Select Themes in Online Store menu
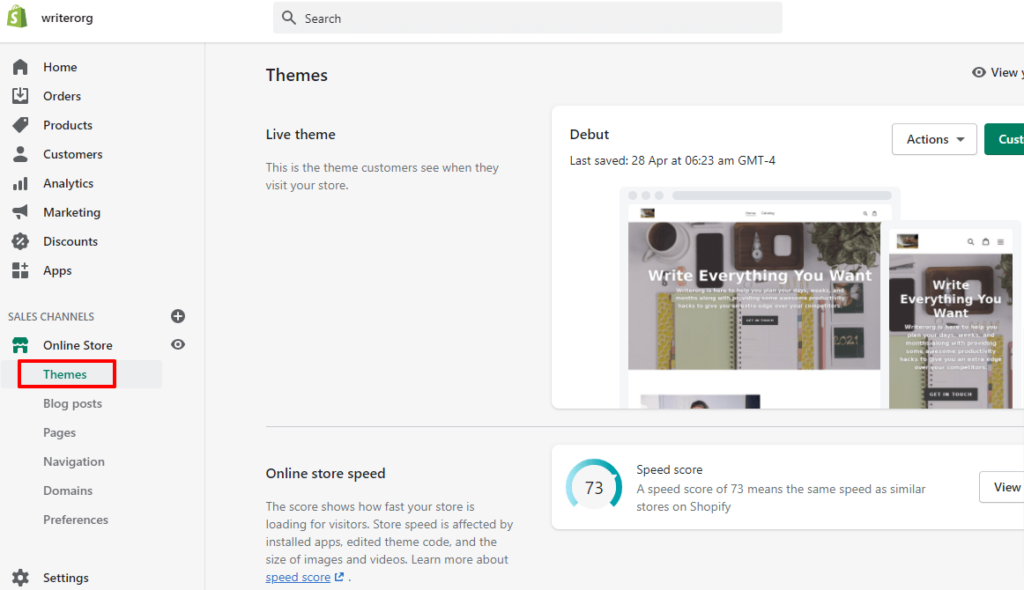The height and width of the screenshot is (590, 1024). (x=65, y=374)
